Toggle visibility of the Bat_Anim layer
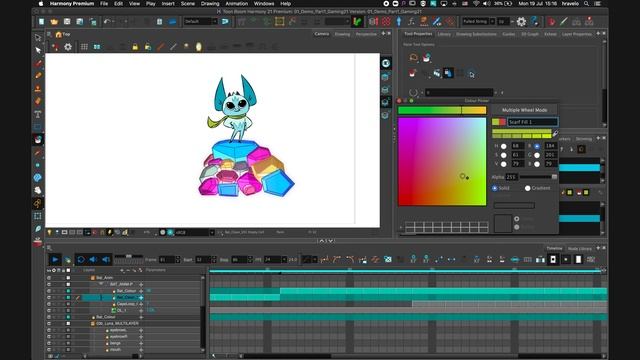 pos(49,278)
